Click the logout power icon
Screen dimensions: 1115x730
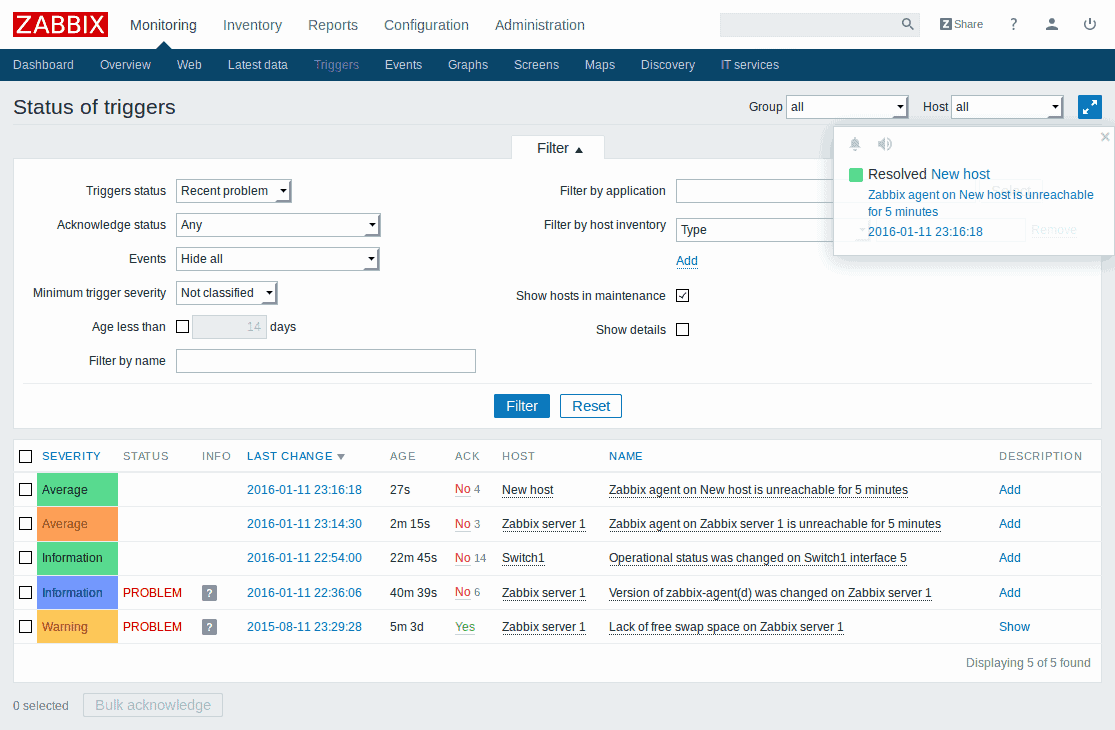tap(1090, 25)
